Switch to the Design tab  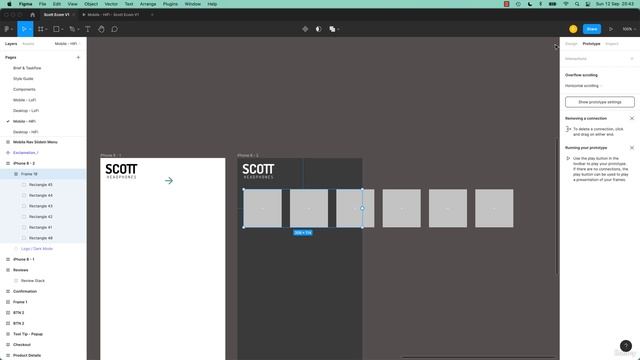coord(571,44)
